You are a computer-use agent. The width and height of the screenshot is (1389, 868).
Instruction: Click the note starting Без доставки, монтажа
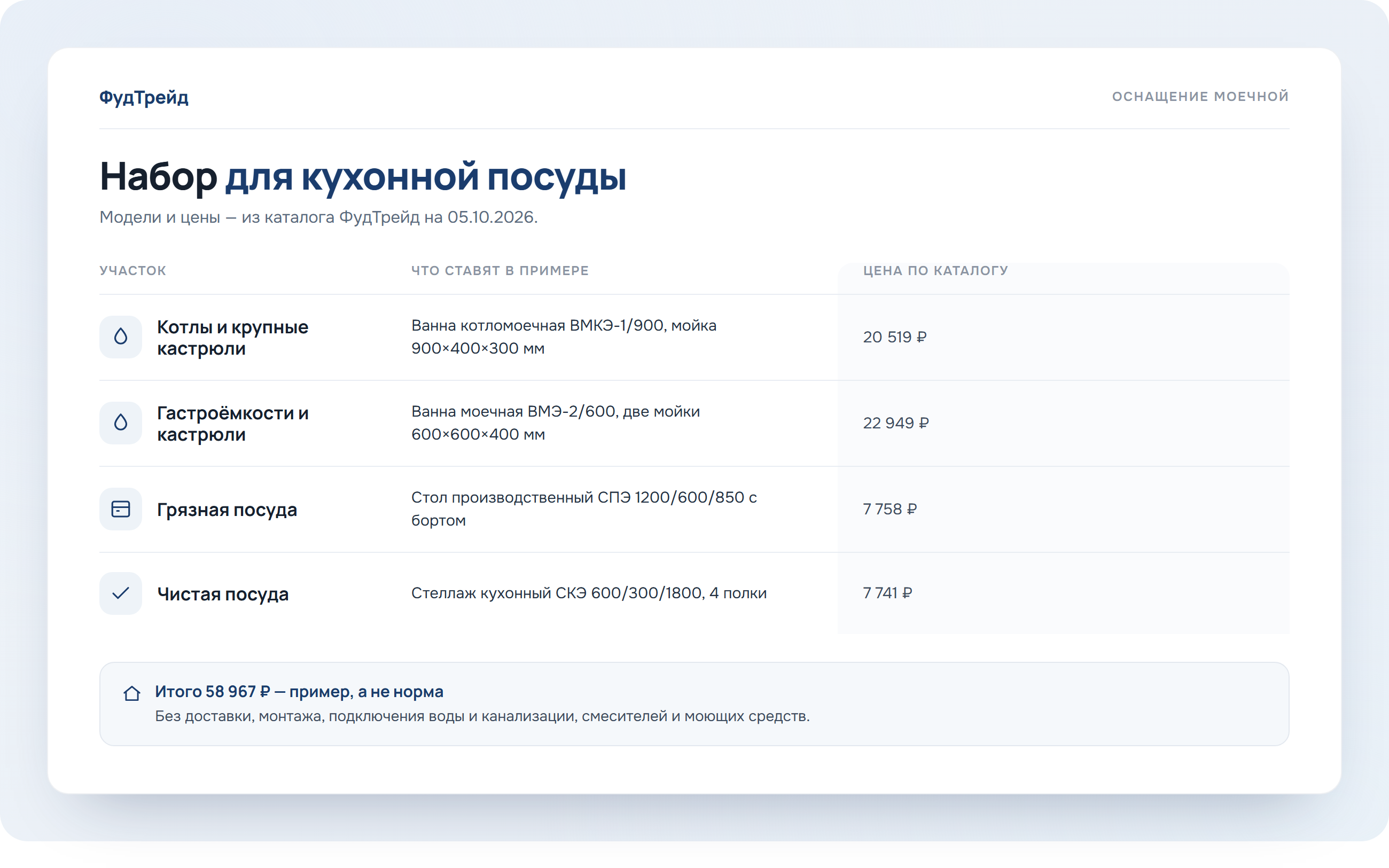pos(482,716)
